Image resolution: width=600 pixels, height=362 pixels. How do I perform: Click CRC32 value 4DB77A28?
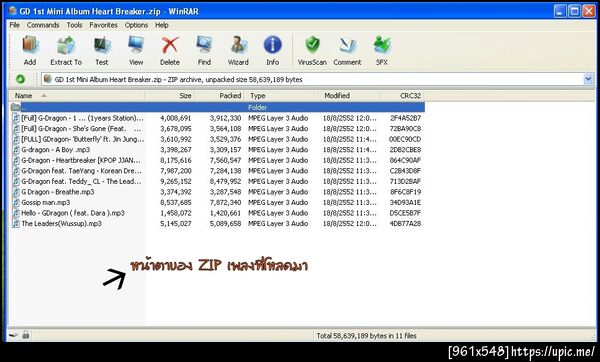coord(405,223)
